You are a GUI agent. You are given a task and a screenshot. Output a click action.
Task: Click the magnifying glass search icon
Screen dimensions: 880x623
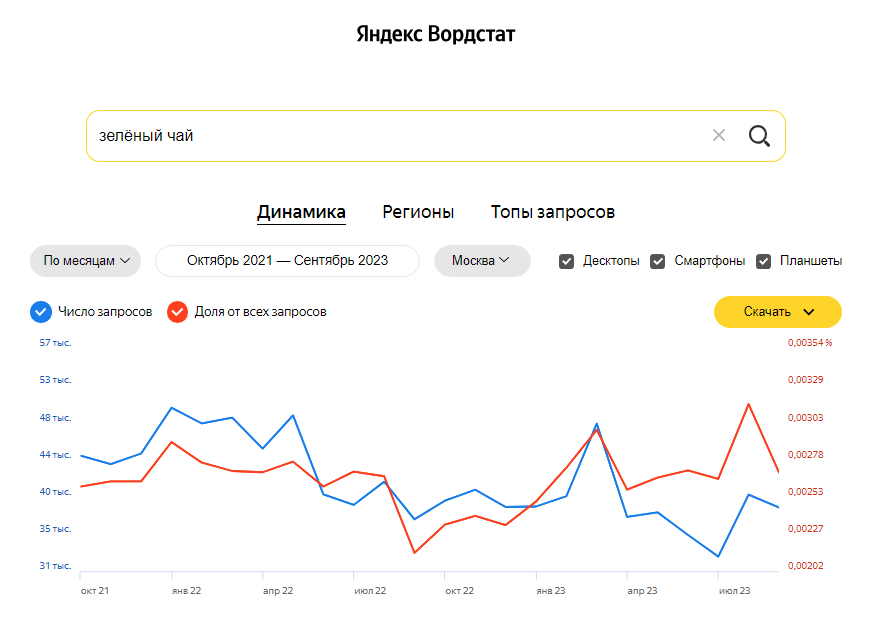tap(759, 136)
